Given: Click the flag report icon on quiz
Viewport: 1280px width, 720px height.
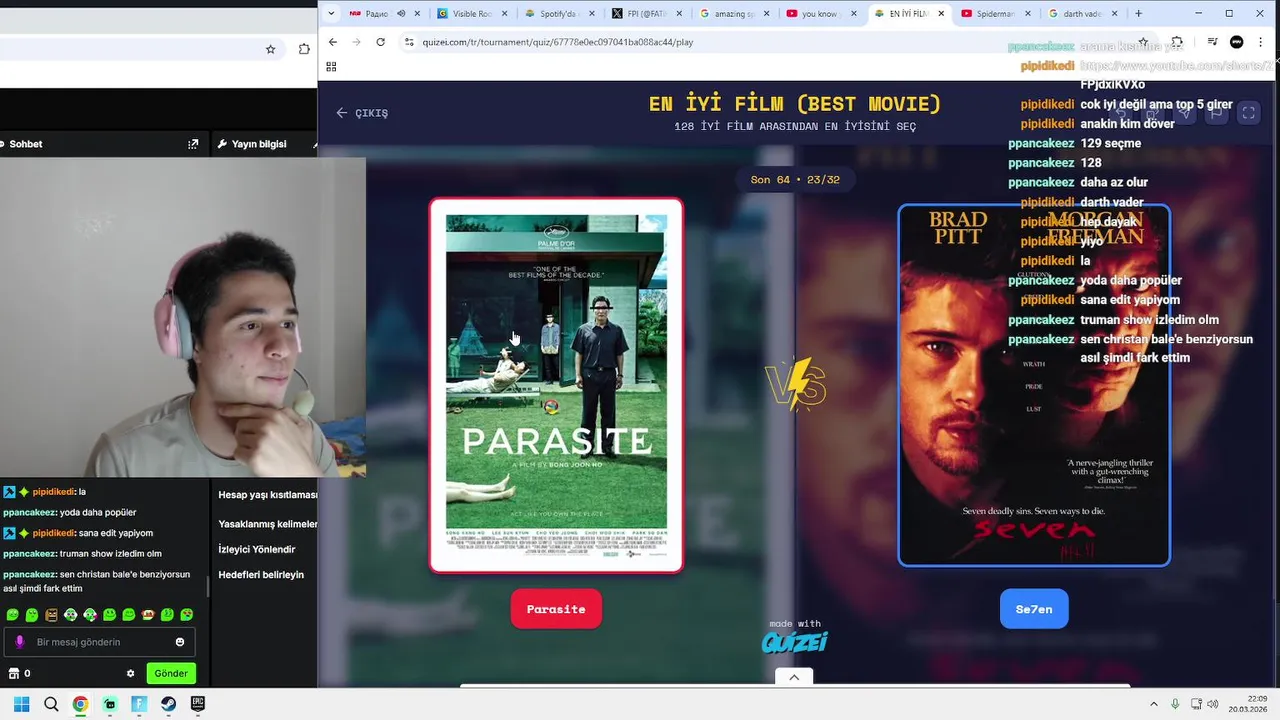Looking at the screenshot, I should coord(1216,113).
